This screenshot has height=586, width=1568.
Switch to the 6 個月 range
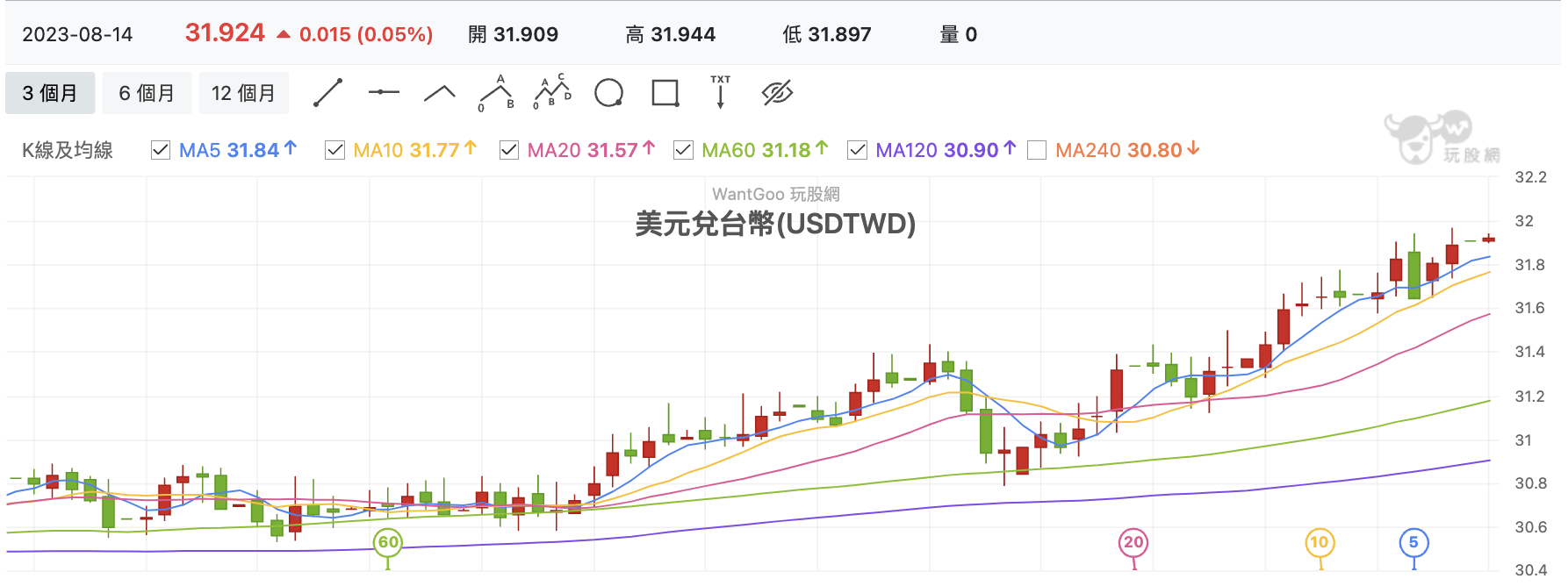(147, 93)
